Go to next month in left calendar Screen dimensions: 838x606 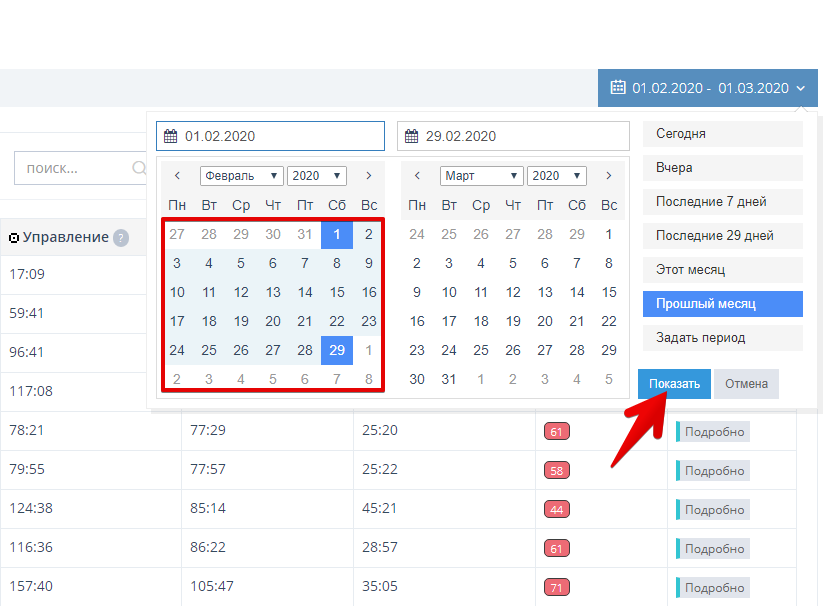point(369,176)
